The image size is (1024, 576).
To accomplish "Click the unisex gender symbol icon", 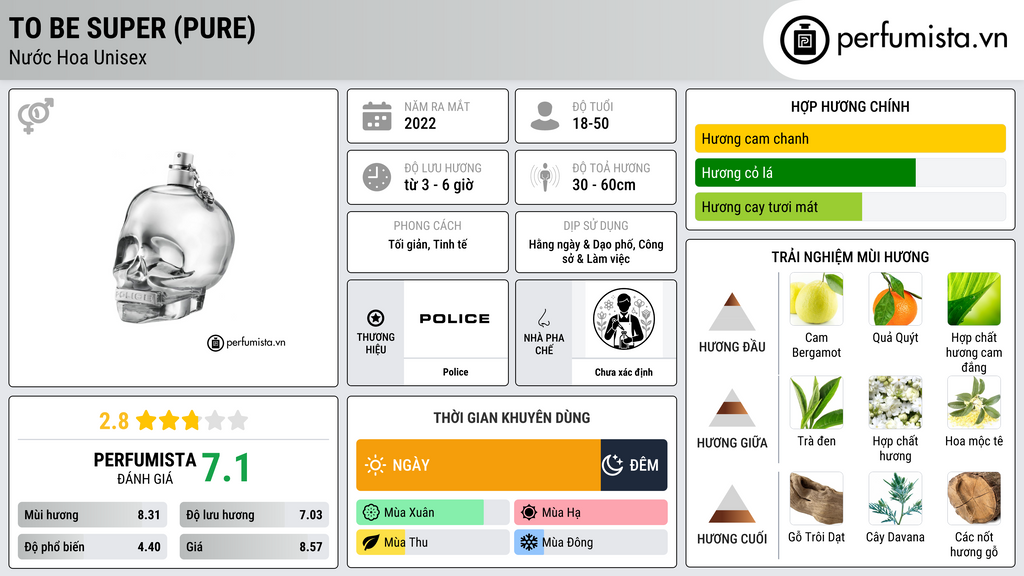I will point(36,116).
